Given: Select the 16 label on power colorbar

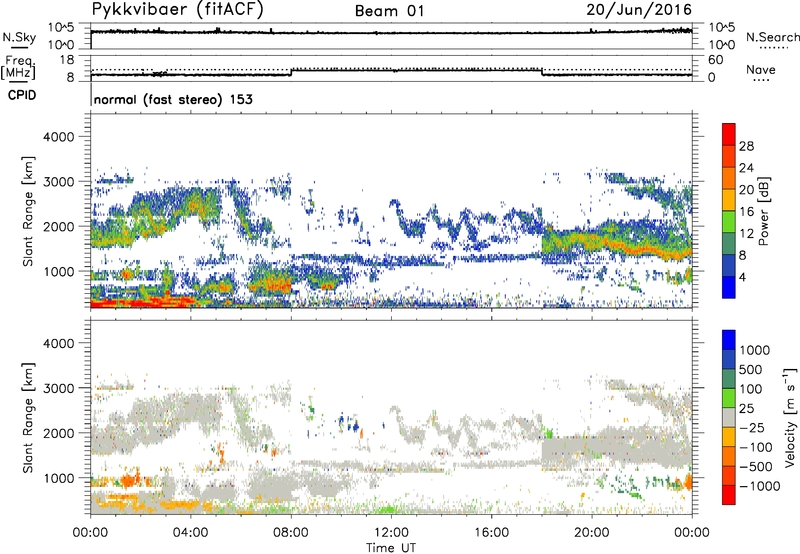Looking at the screenshot, I should (746, 212).
